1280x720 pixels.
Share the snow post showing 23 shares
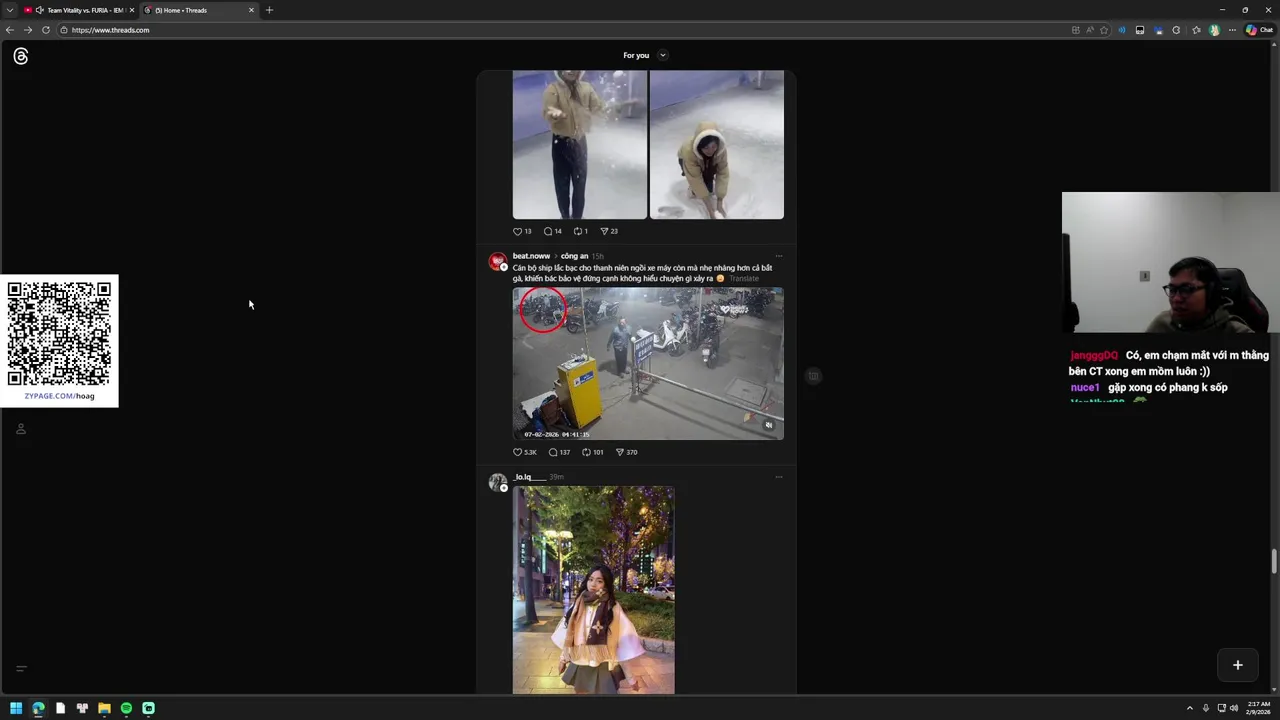pos(609,231)
